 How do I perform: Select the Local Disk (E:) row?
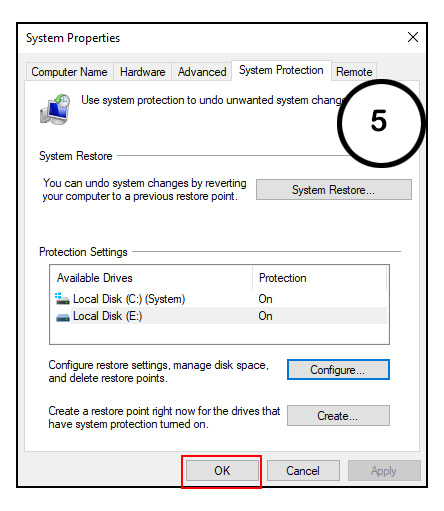[220, 316]
